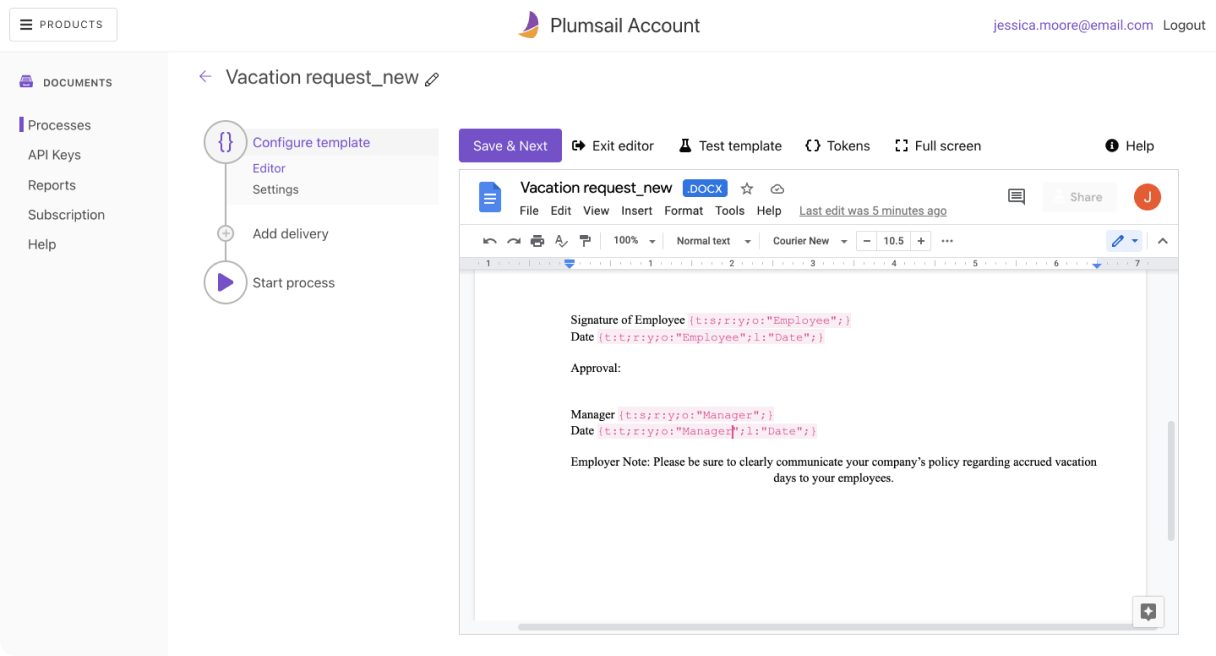The width and height of the screenshot is (1216, 656).
Task: Rename document using the pencil edit icon
Action: click(x=432, y=77)
